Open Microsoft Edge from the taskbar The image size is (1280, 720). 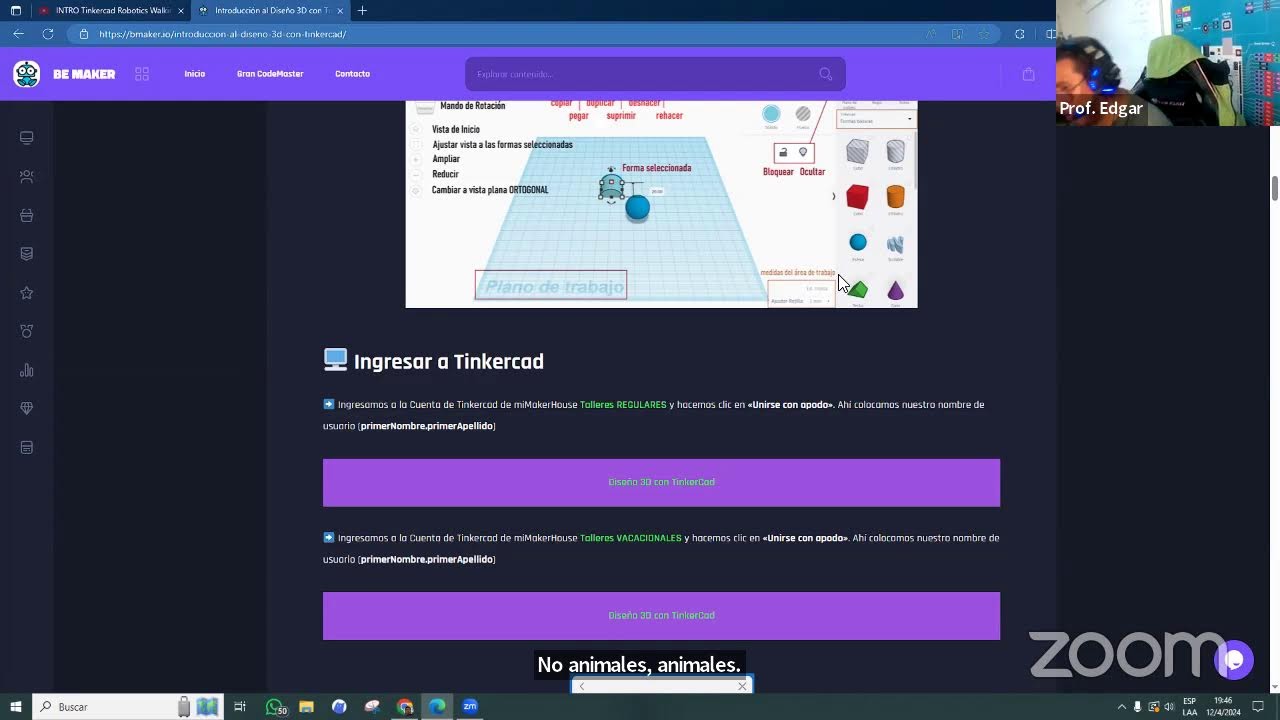[437, 707]
